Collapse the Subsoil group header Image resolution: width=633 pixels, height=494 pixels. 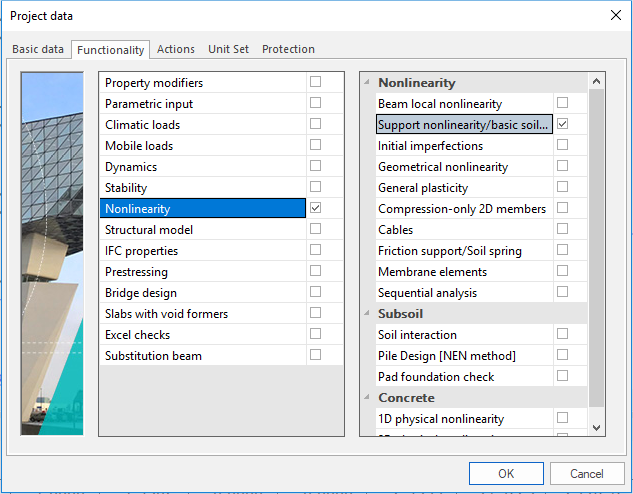368,314
